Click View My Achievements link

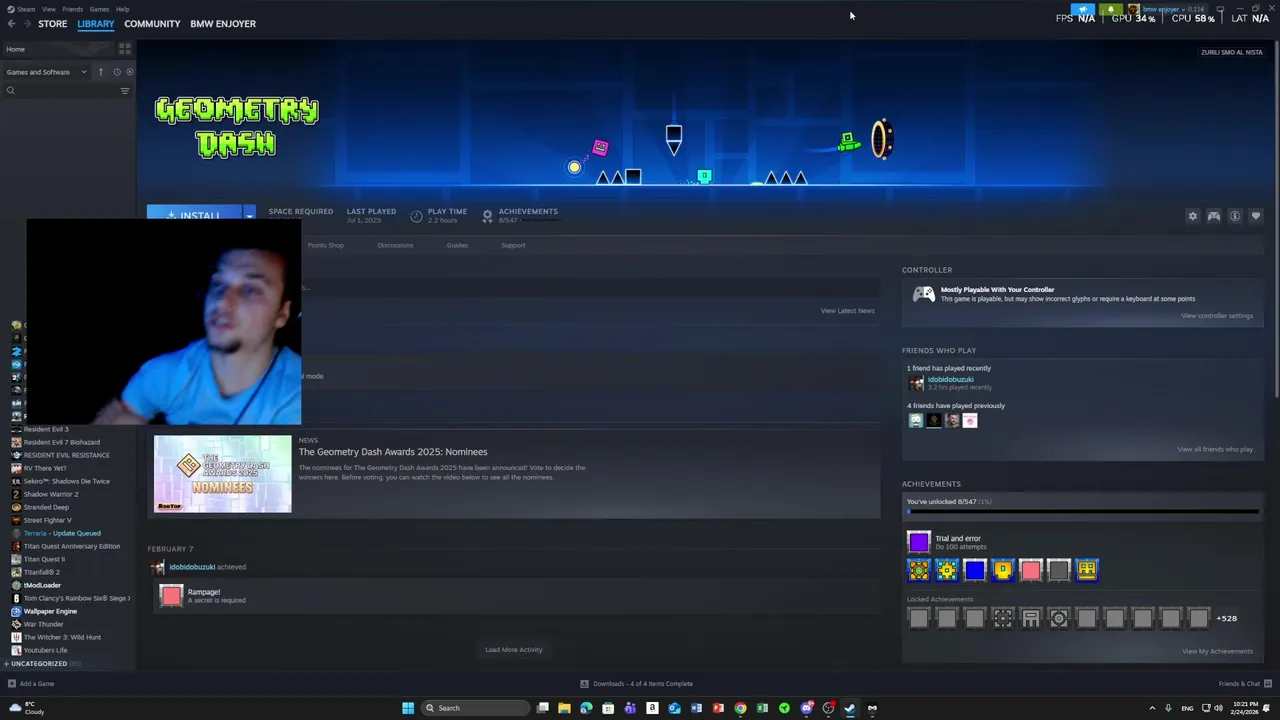point(1217,651)
